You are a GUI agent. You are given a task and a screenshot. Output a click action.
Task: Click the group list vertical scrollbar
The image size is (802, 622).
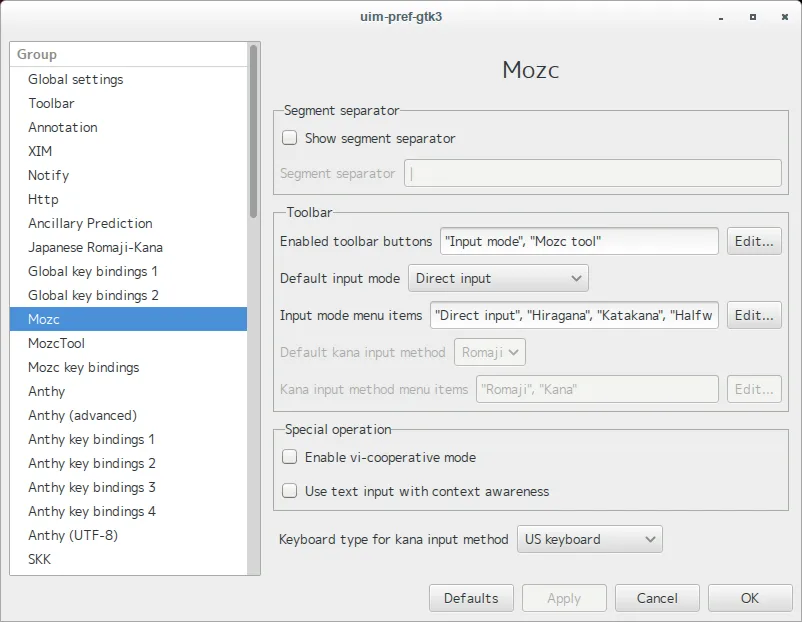pyautogui.click(x=254, y=130)
